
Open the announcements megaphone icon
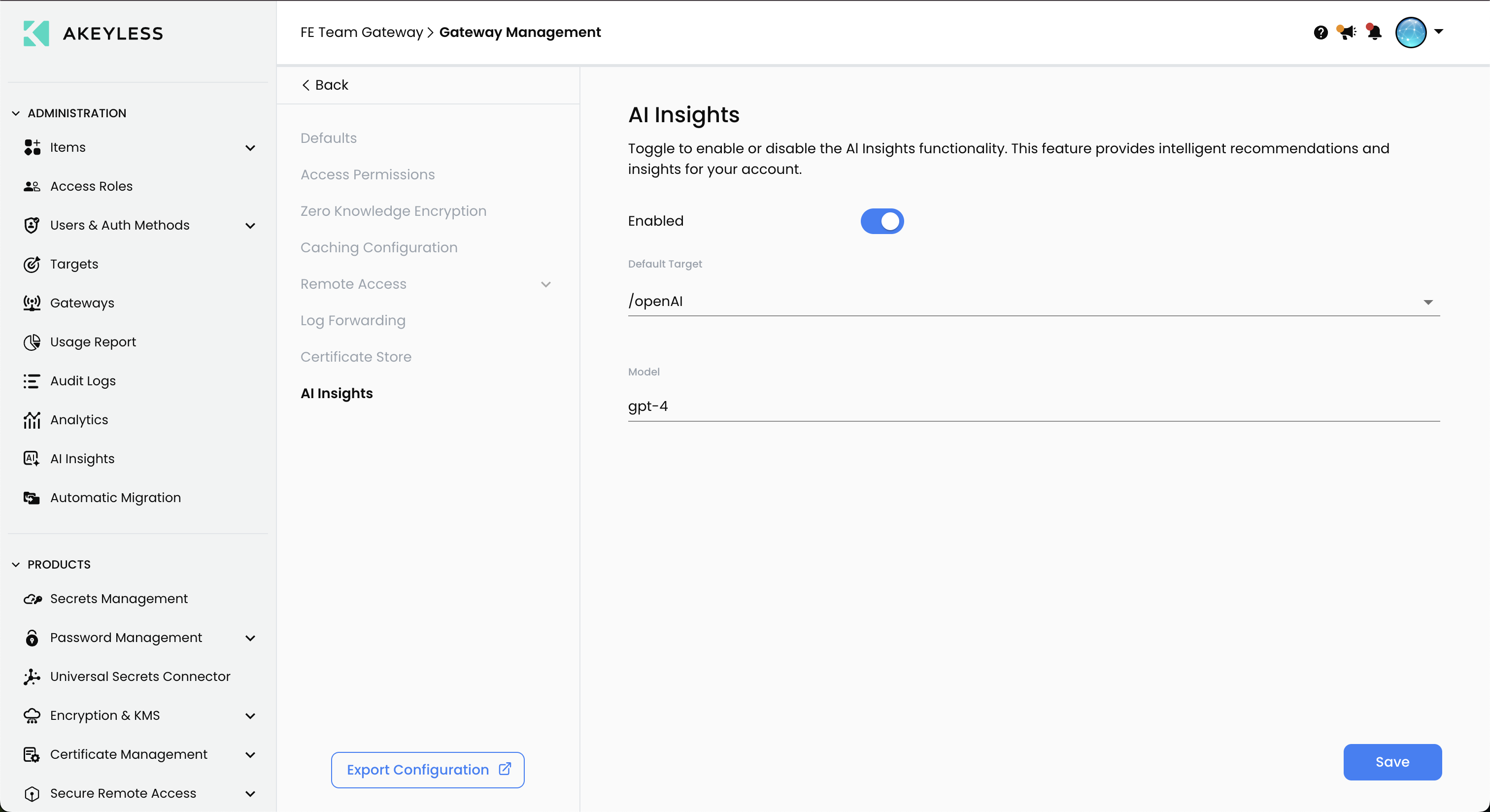pyautogui.click(x=1347, y=33)
